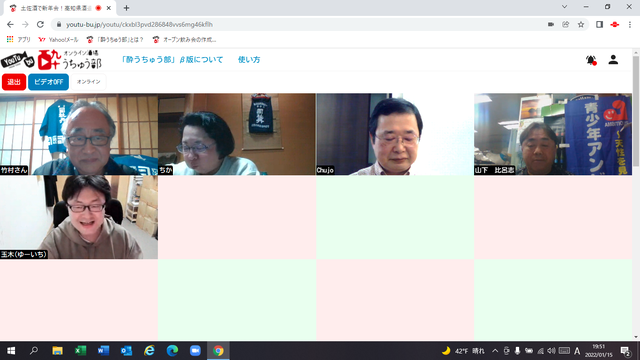Click the オンライン status button

89,82
